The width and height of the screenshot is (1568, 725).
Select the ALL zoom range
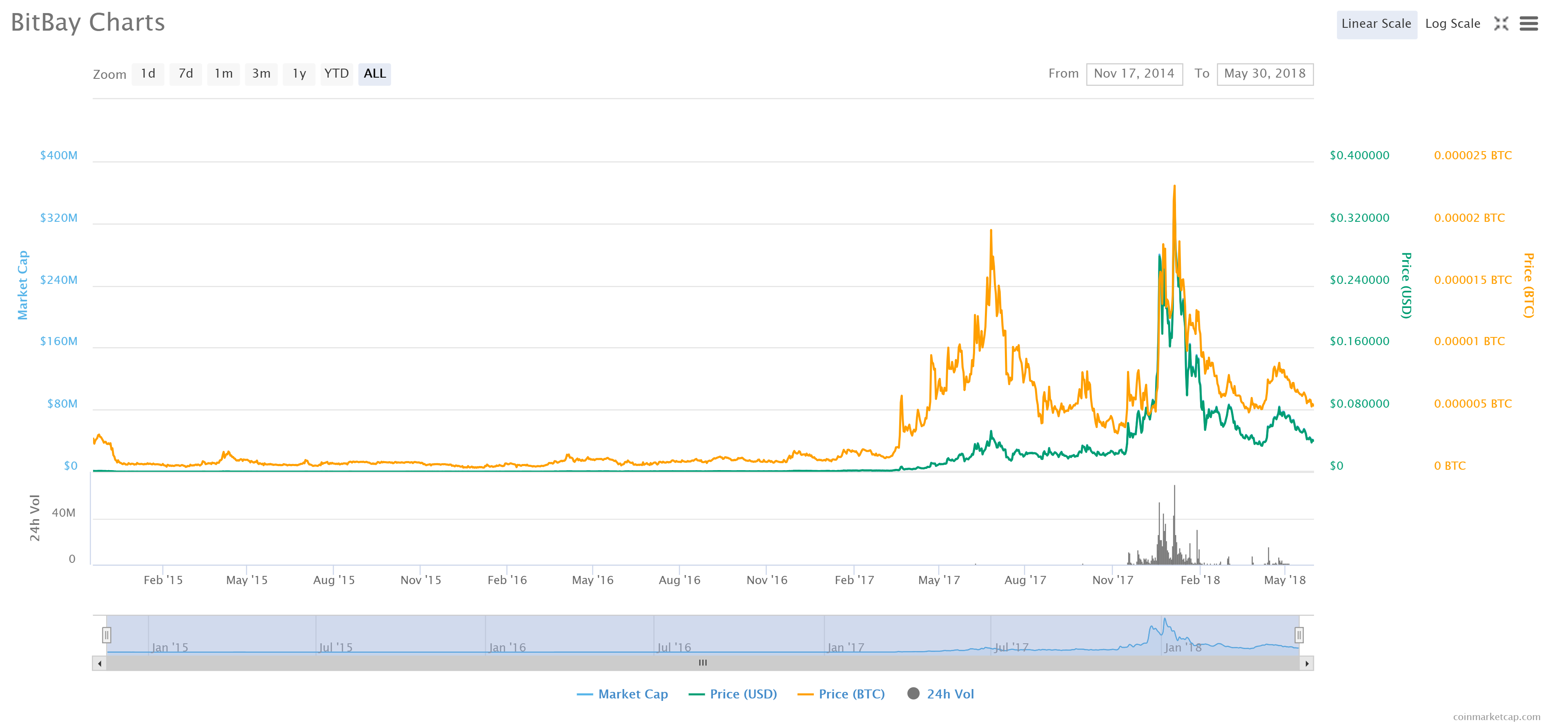374,74
